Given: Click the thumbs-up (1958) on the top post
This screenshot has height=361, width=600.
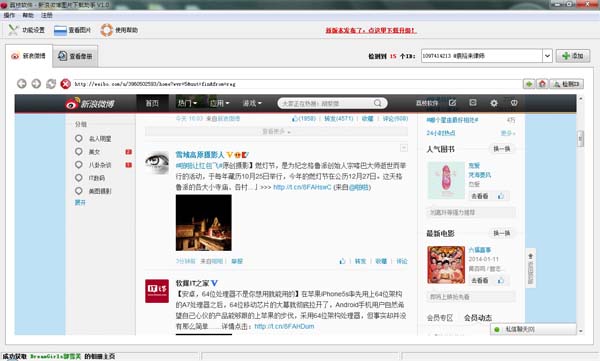Looking at the screenshot, I should click(304, 119).
